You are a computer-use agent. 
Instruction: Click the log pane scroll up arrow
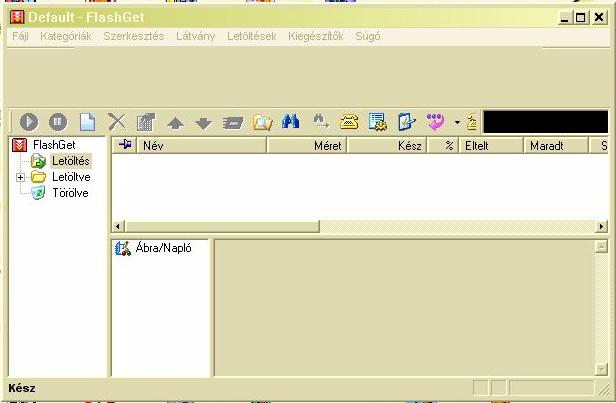(x=601, y=246)
